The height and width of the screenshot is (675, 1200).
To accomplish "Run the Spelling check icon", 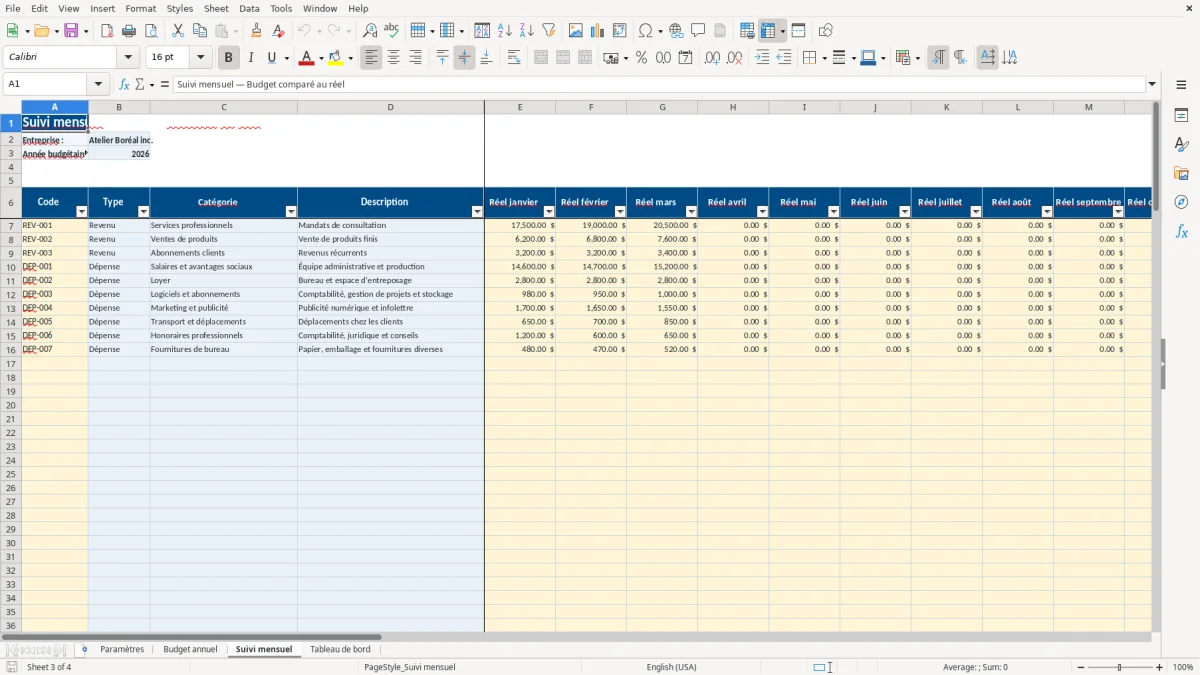I will 392,31.
